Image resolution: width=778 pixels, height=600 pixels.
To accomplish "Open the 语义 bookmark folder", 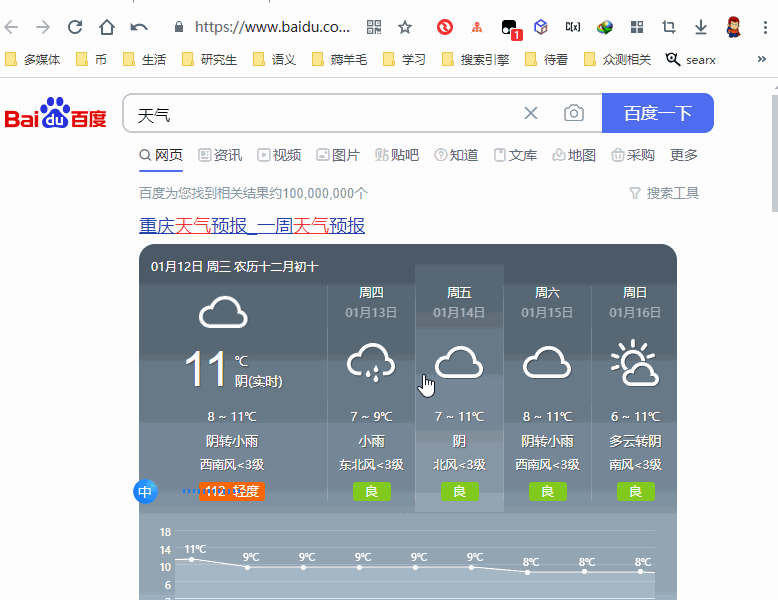I will (x=274, y=60).
